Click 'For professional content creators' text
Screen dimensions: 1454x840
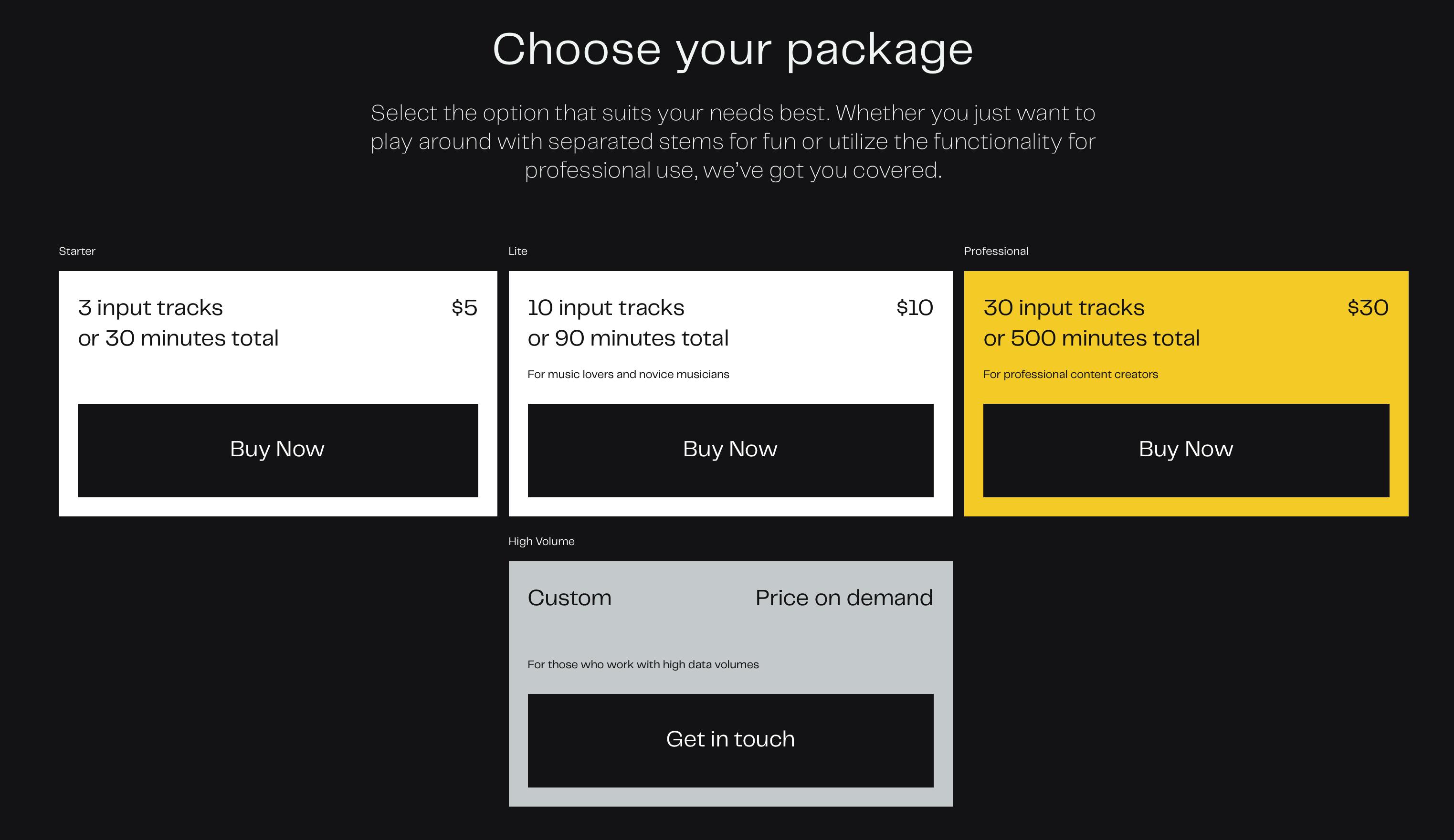point(1070,375)
